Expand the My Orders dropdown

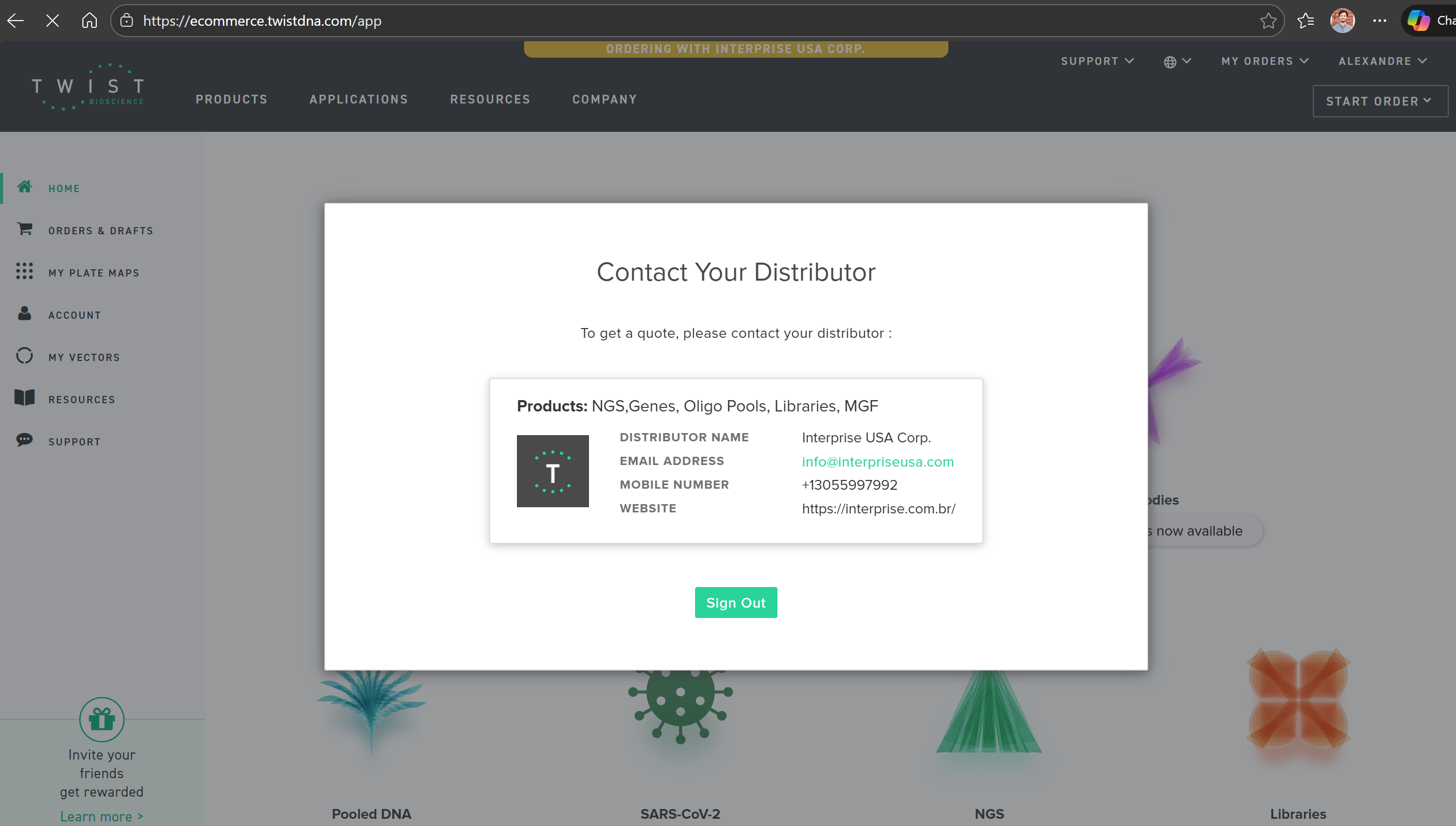tap(1264, 61)
